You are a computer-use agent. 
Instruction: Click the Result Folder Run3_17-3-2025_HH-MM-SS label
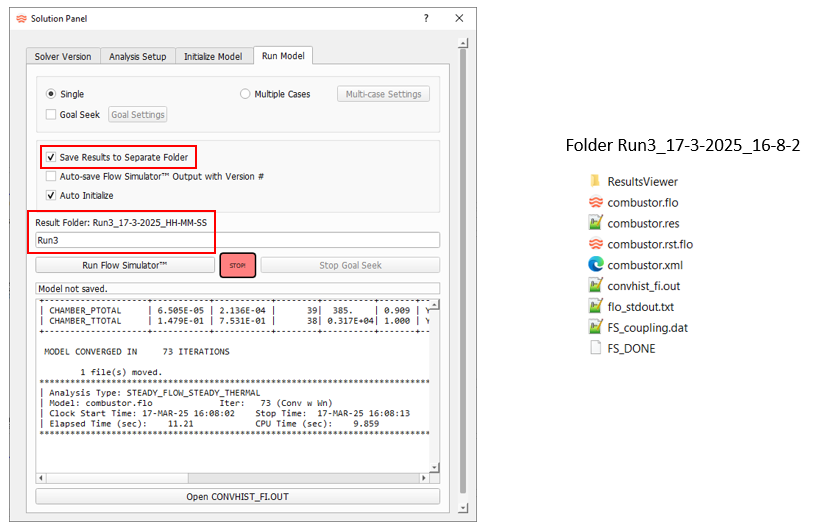[121, 223]
